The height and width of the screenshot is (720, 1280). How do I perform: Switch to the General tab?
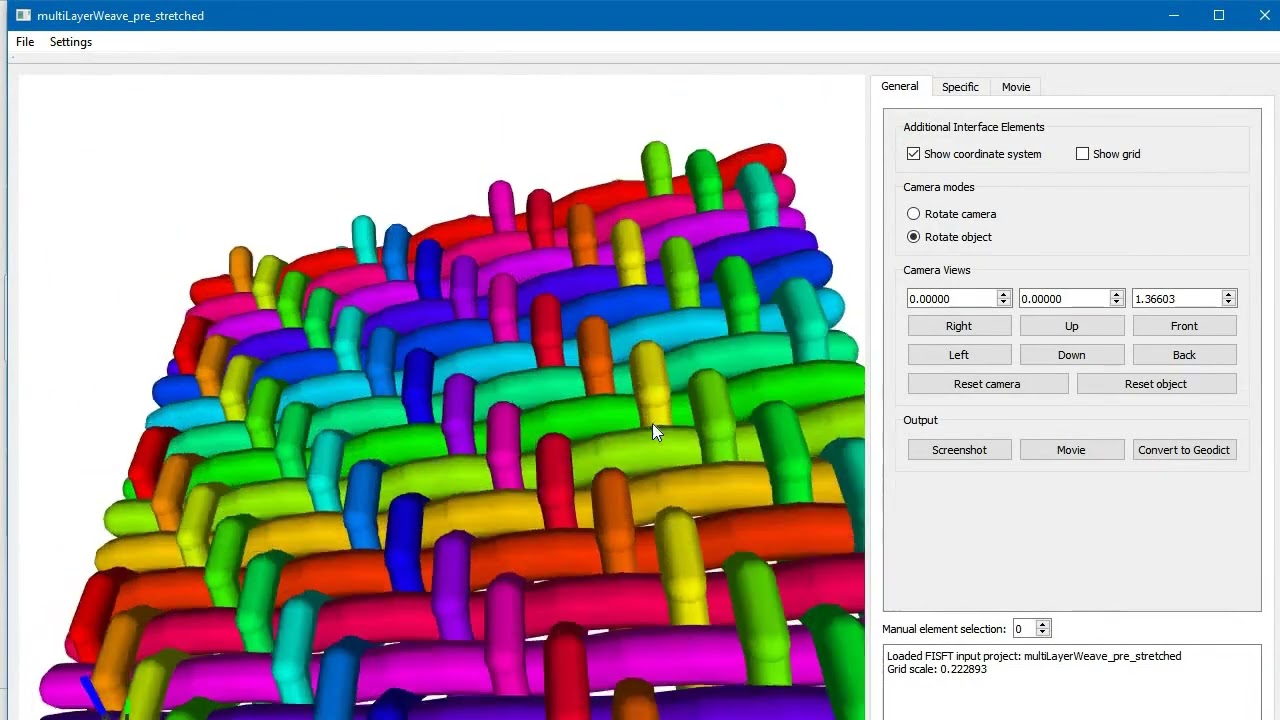pos(900,86)
